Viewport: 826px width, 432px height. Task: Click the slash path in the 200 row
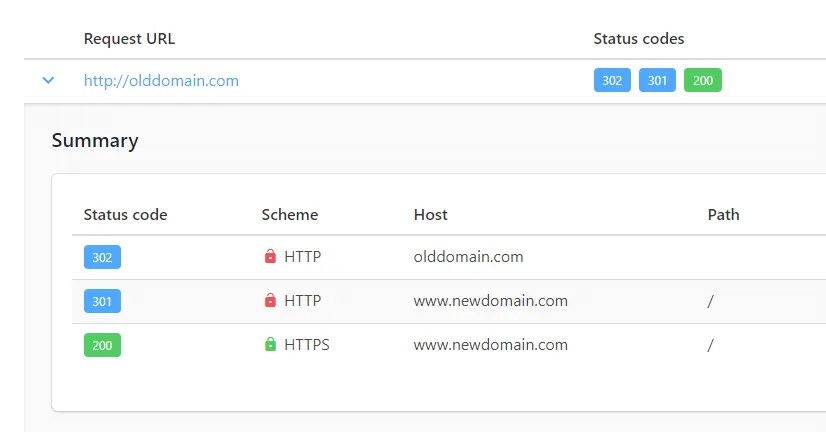tap(710, 346)
